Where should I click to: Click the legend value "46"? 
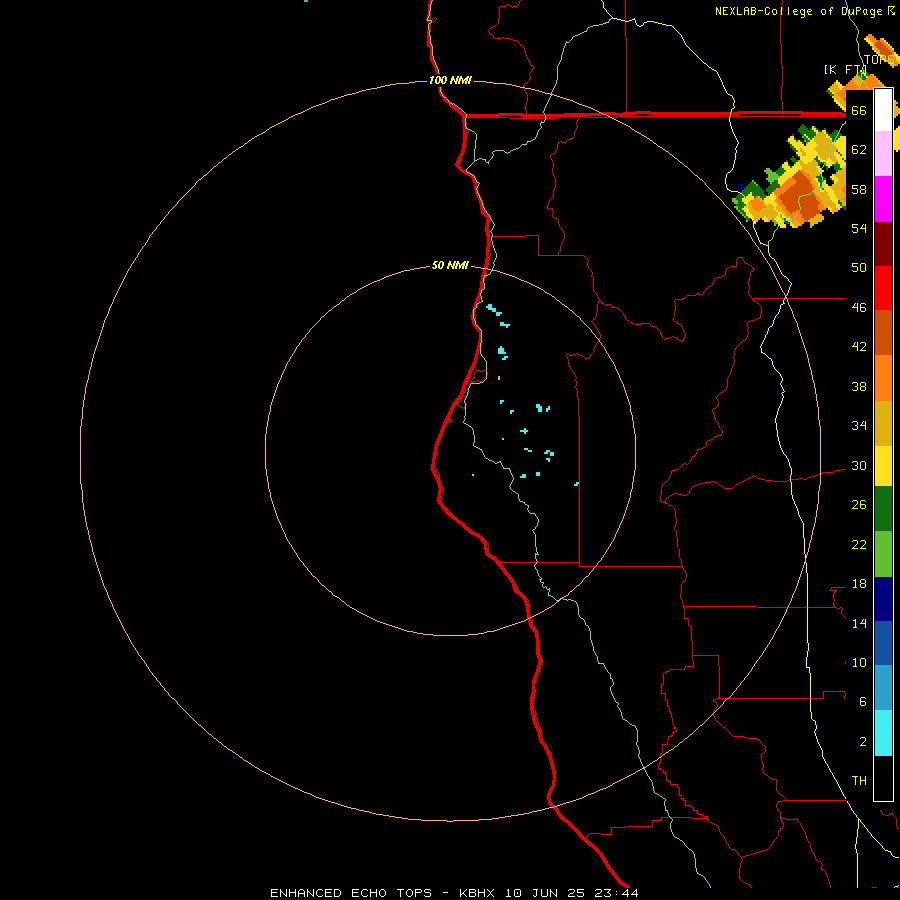pyautogui.click(x=859, y=308)
